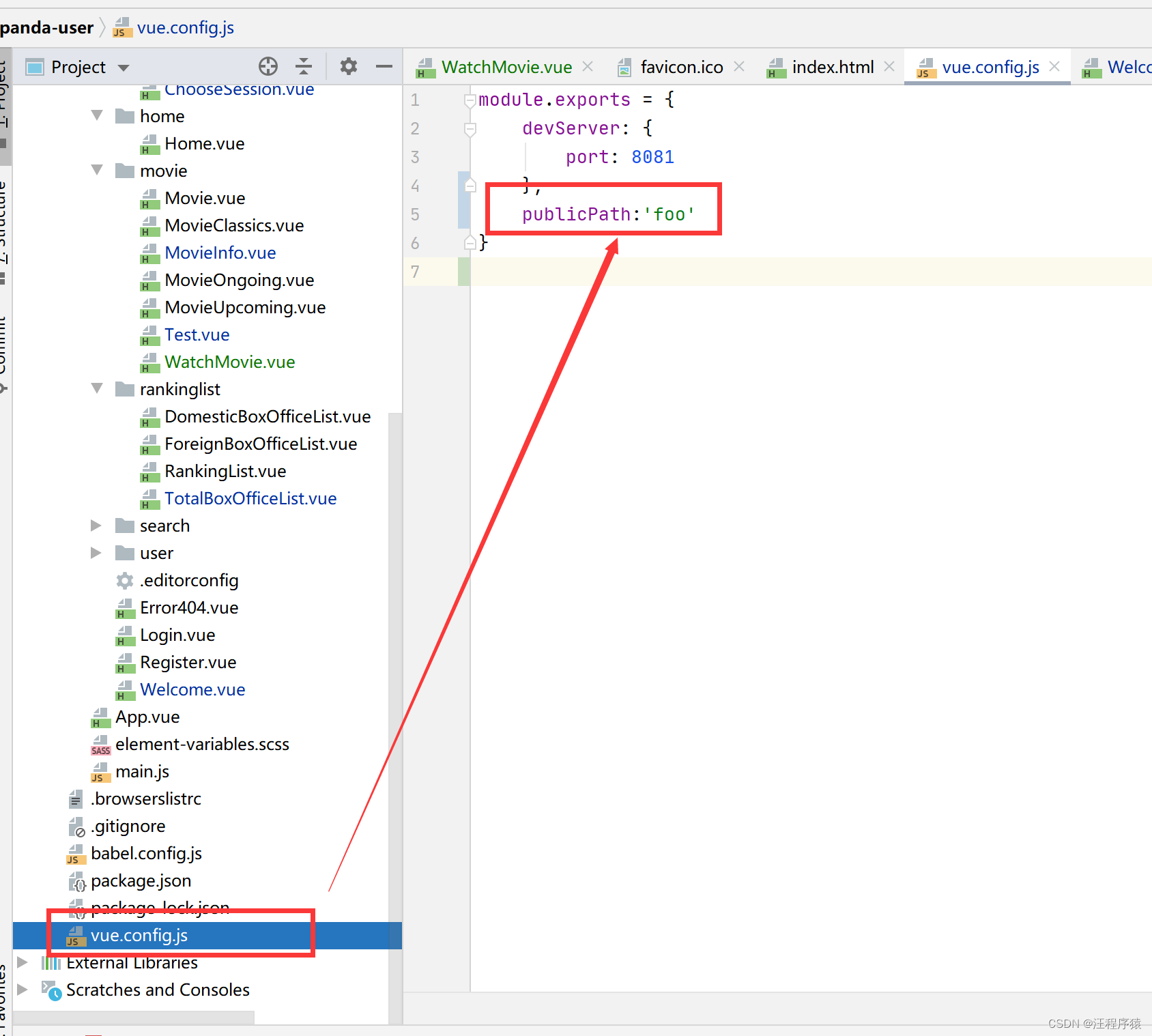
Task: Select TotalBoxOfficeList.vue file
Action: pyautogui.click(x=250, y=499)
